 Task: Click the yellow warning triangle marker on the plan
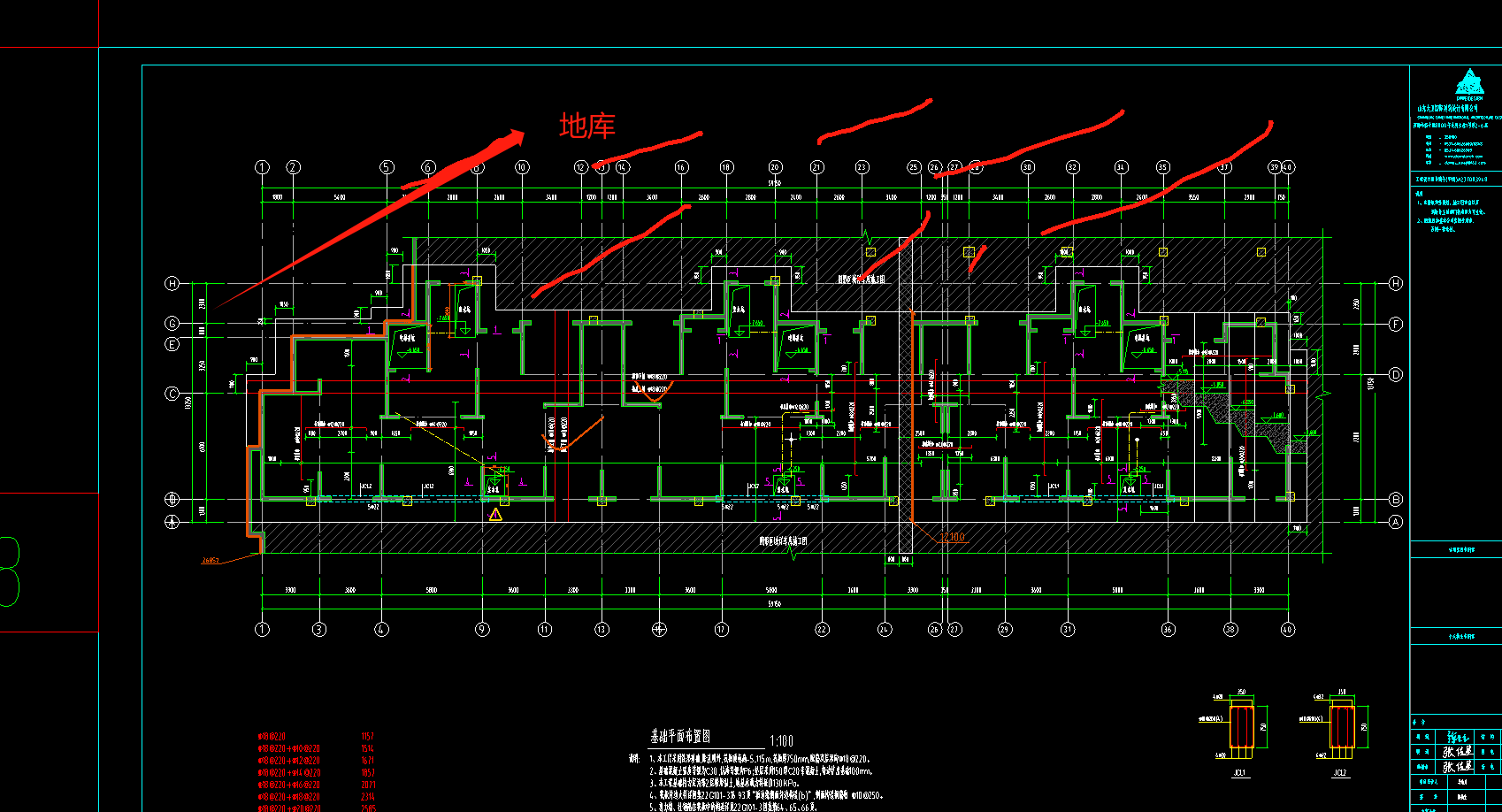click(x=495, y=514)
